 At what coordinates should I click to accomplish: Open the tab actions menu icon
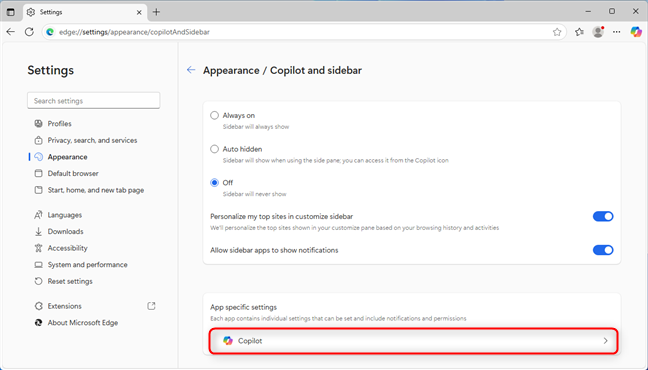11,12
